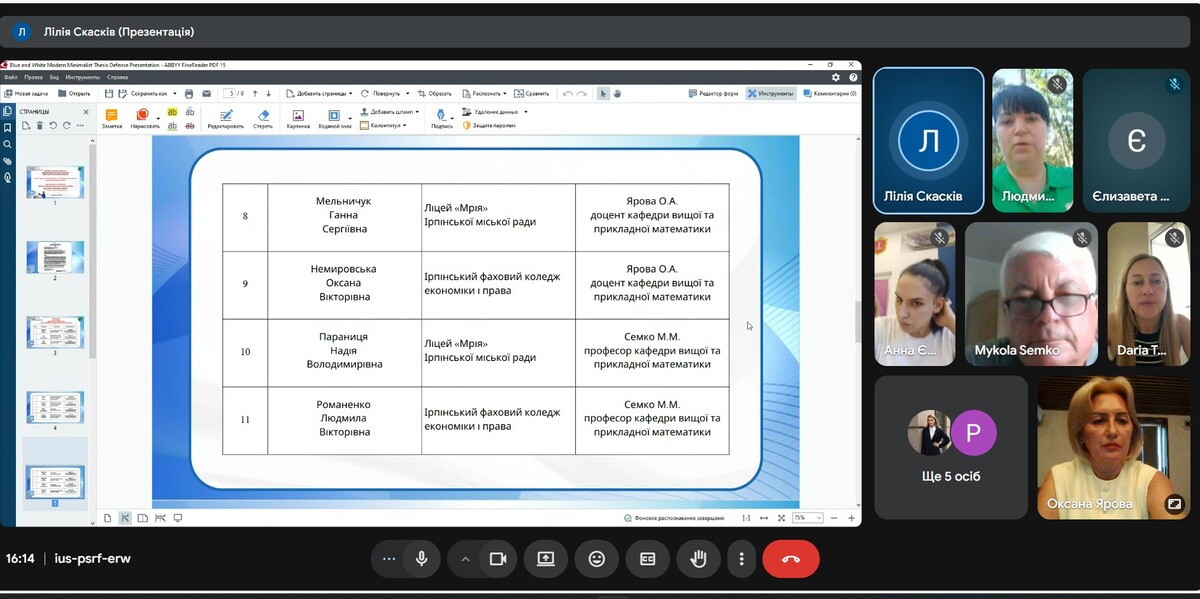Expand the Добавить штамп stamp dropdown
This screenshot has height=599, width=1200.
pos(417,112)
